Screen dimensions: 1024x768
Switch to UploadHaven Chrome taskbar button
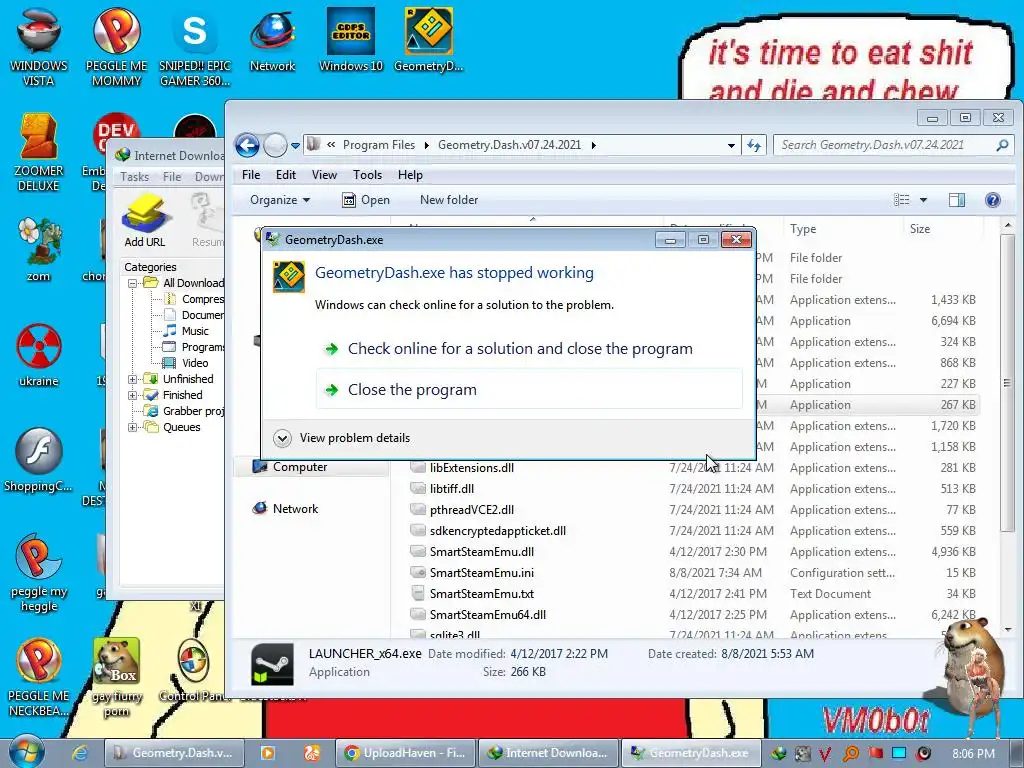[x=405, y=753]
